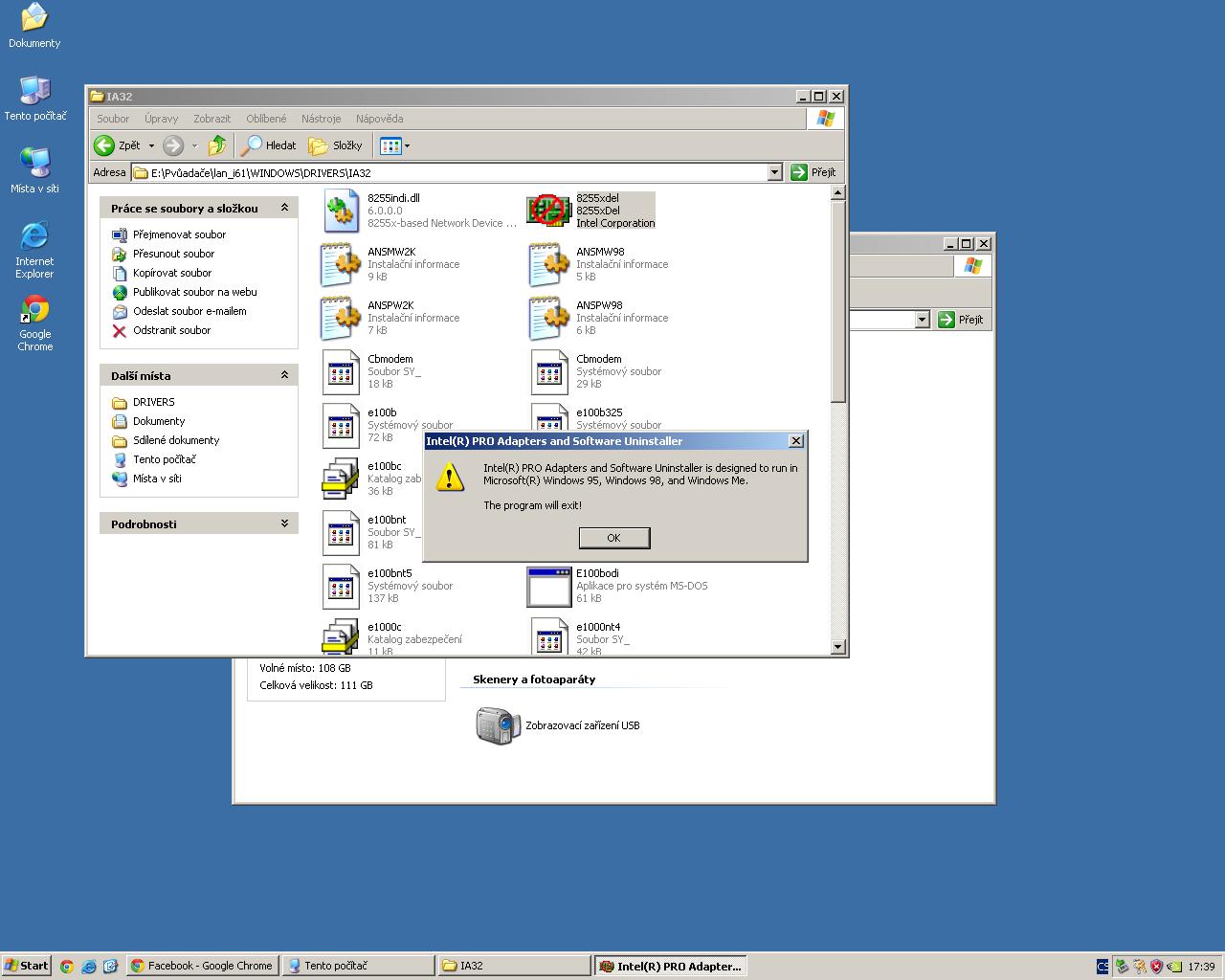Open Místa v síti in Další místa

(157, 479)
